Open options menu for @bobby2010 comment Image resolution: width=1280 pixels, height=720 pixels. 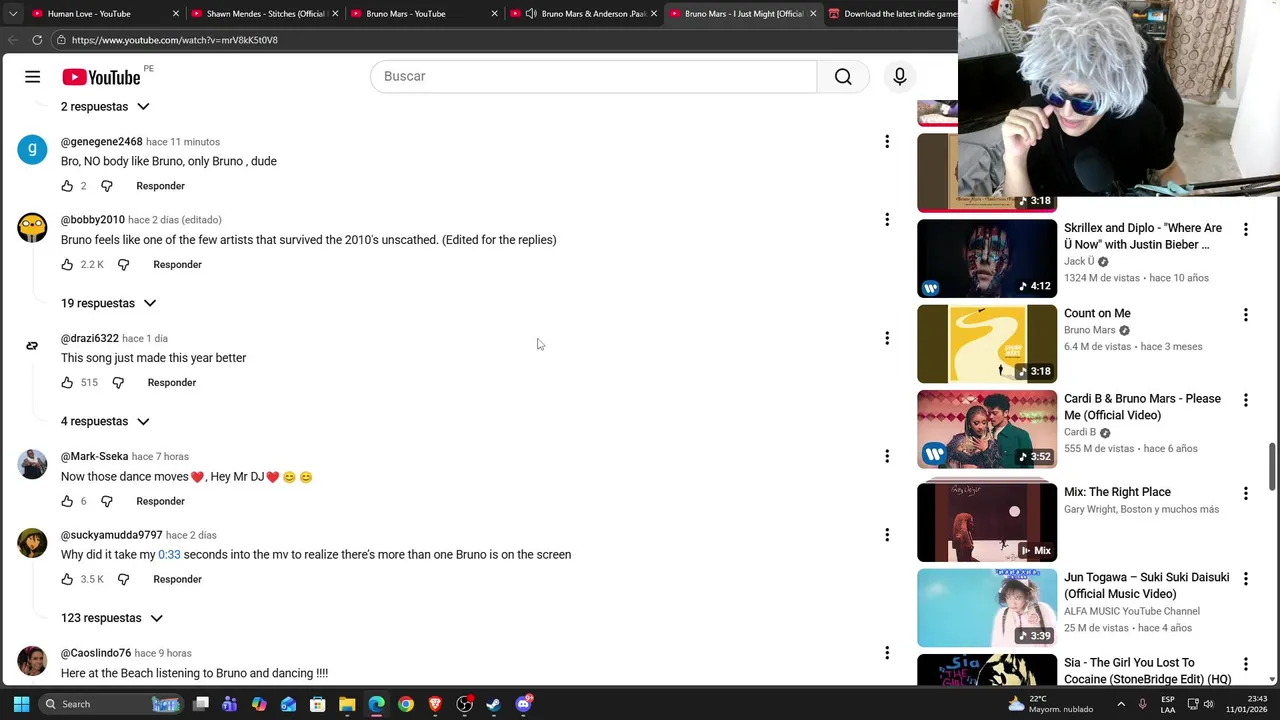click(886, 220)
